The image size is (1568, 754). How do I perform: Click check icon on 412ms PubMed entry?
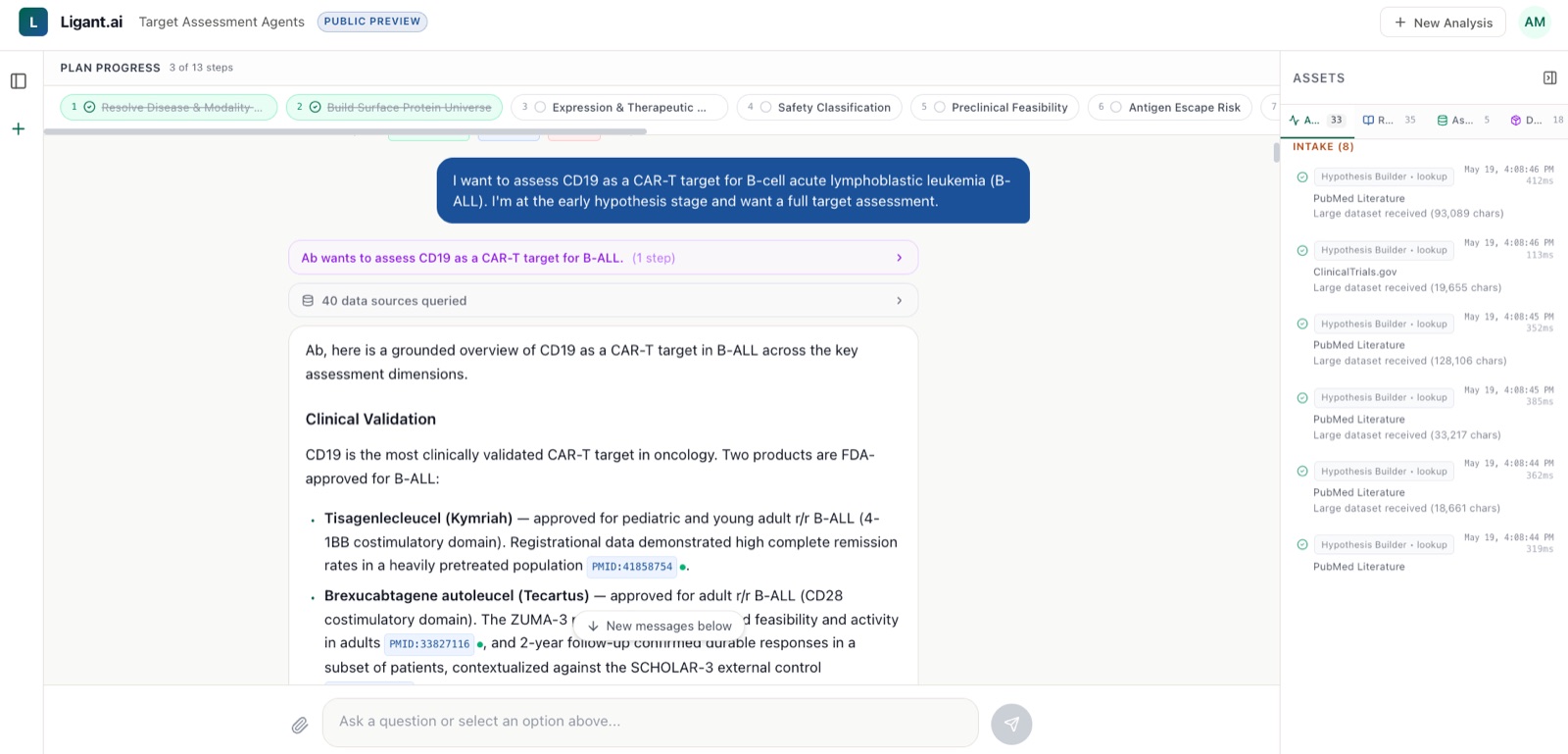[1302, 177]
